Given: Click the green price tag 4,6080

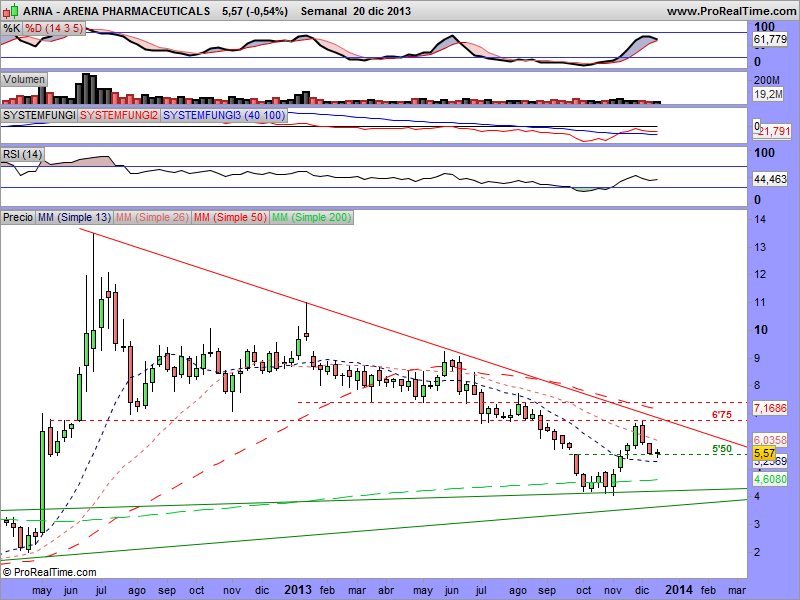Looking at the screenshot, I should click(770, 479).
